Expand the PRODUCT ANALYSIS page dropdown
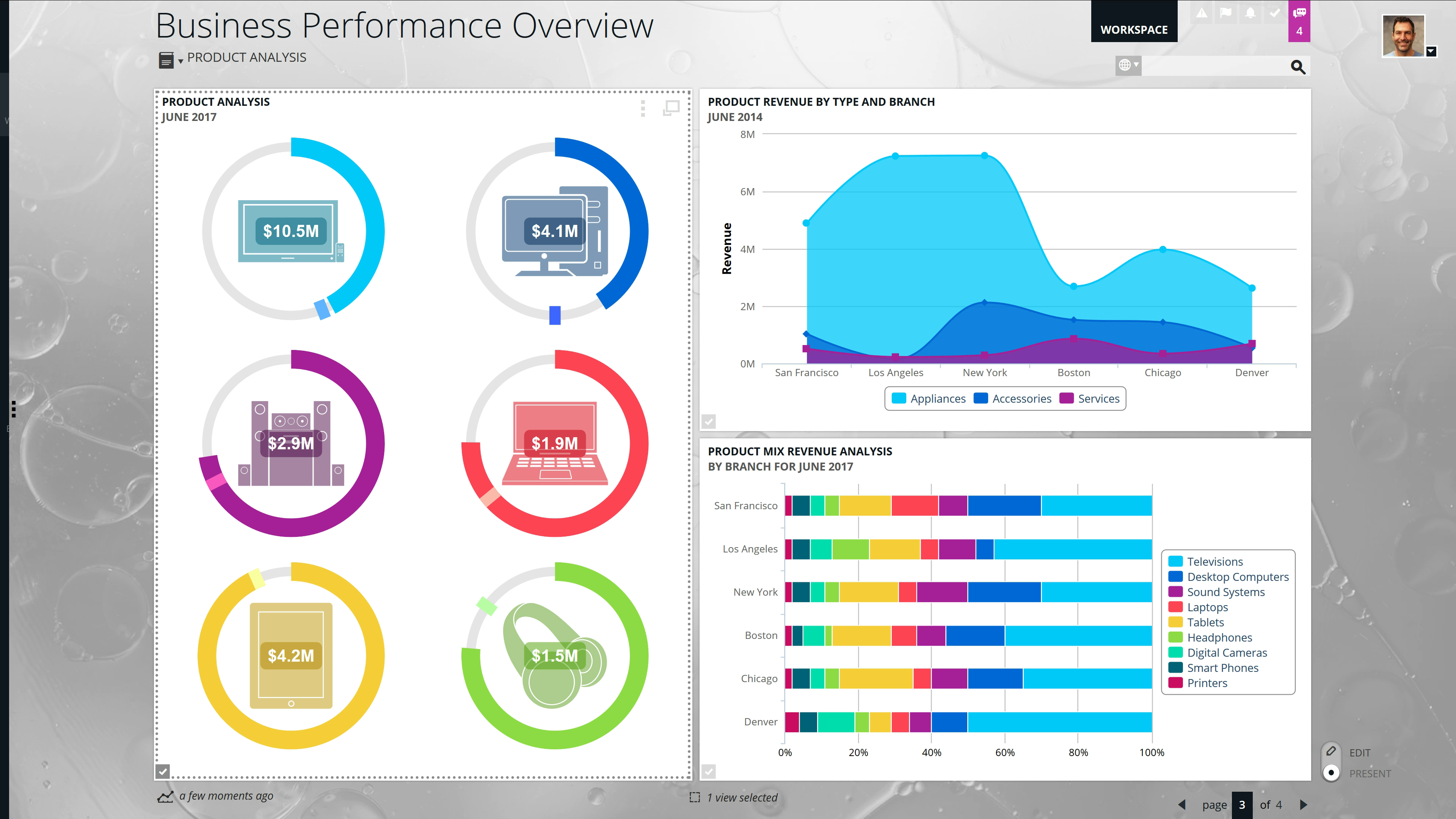 [180, 60]
